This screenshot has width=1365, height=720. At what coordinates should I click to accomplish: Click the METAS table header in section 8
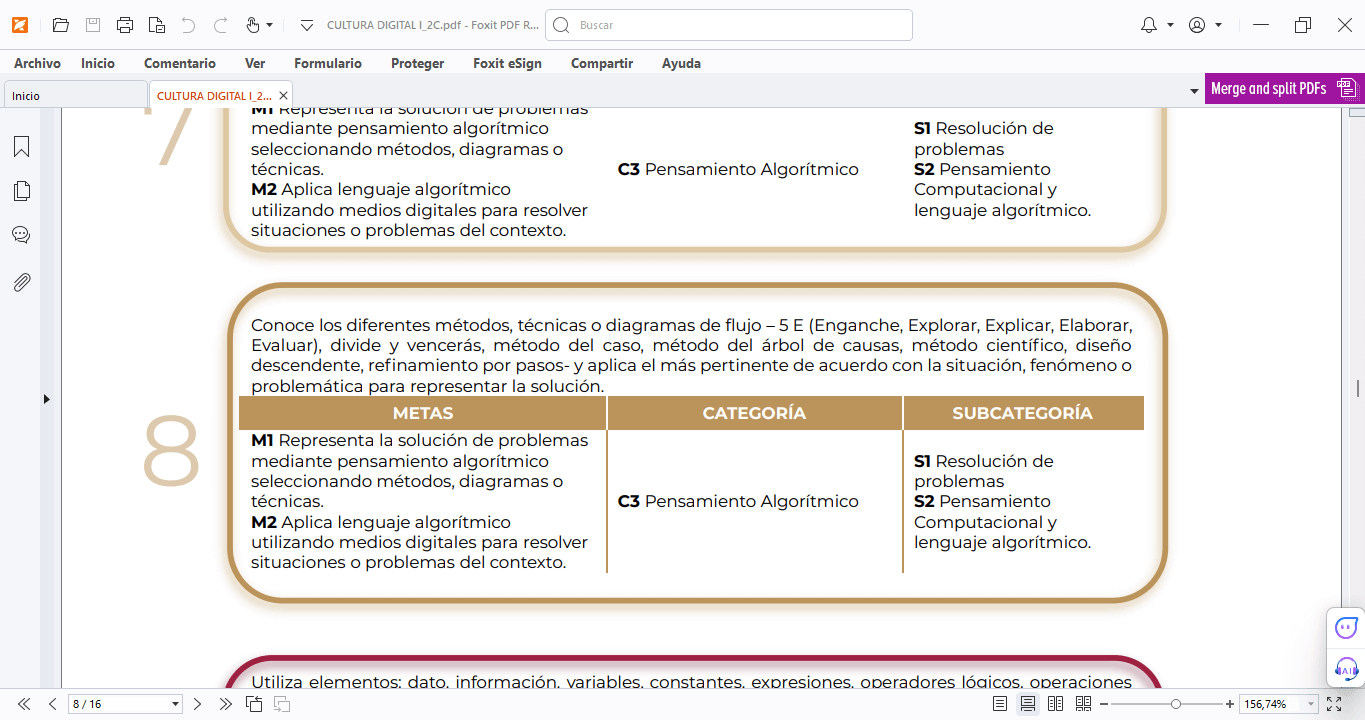click(x=423, y=413)
